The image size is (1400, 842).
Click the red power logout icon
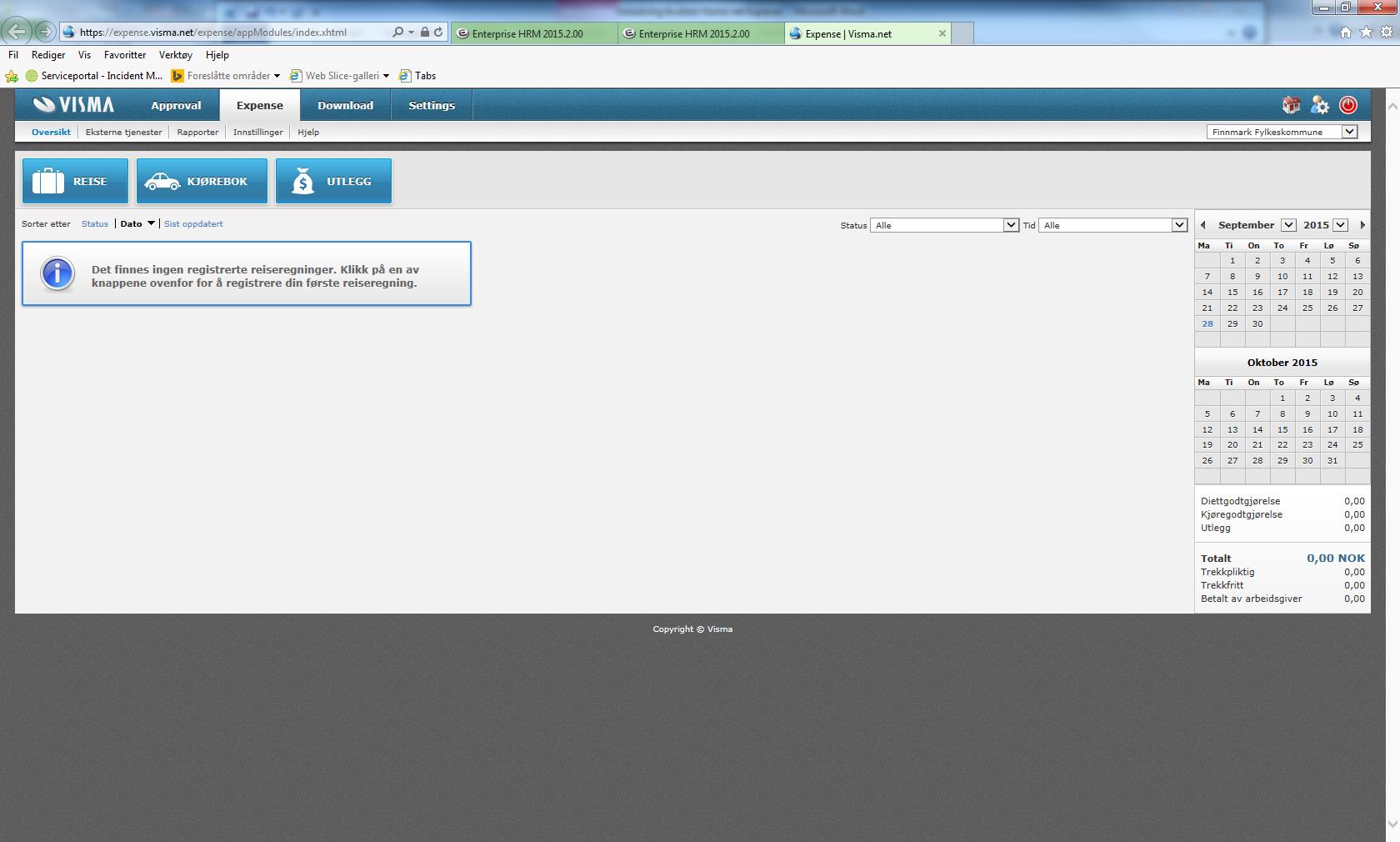coord(1348,105)
